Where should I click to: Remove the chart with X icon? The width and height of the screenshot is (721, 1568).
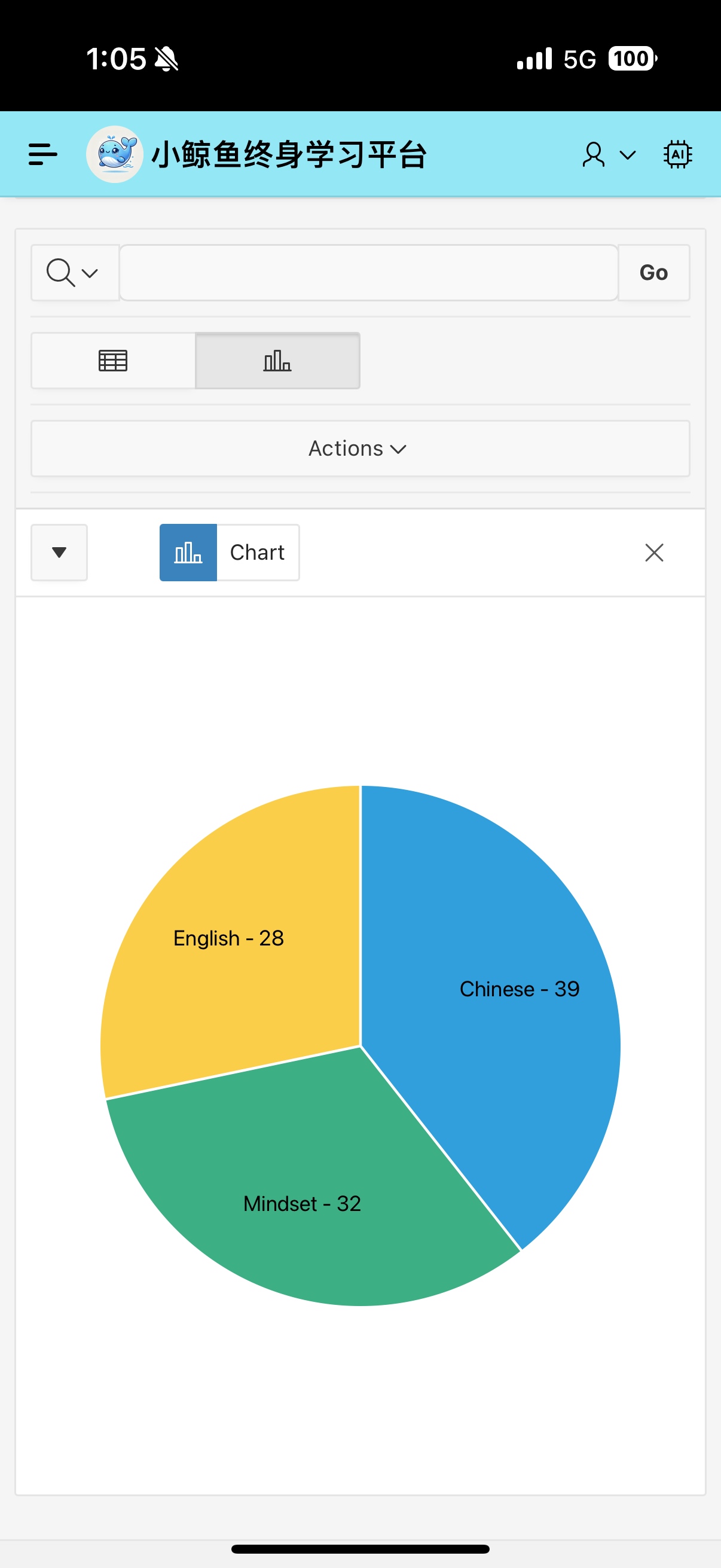coord(654,553)
